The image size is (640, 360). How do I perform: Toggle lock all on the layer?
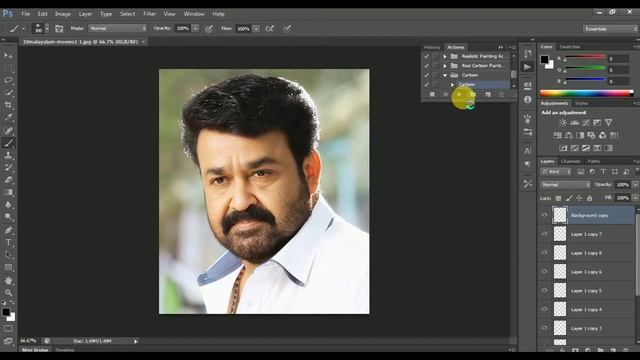coord(589,198)
